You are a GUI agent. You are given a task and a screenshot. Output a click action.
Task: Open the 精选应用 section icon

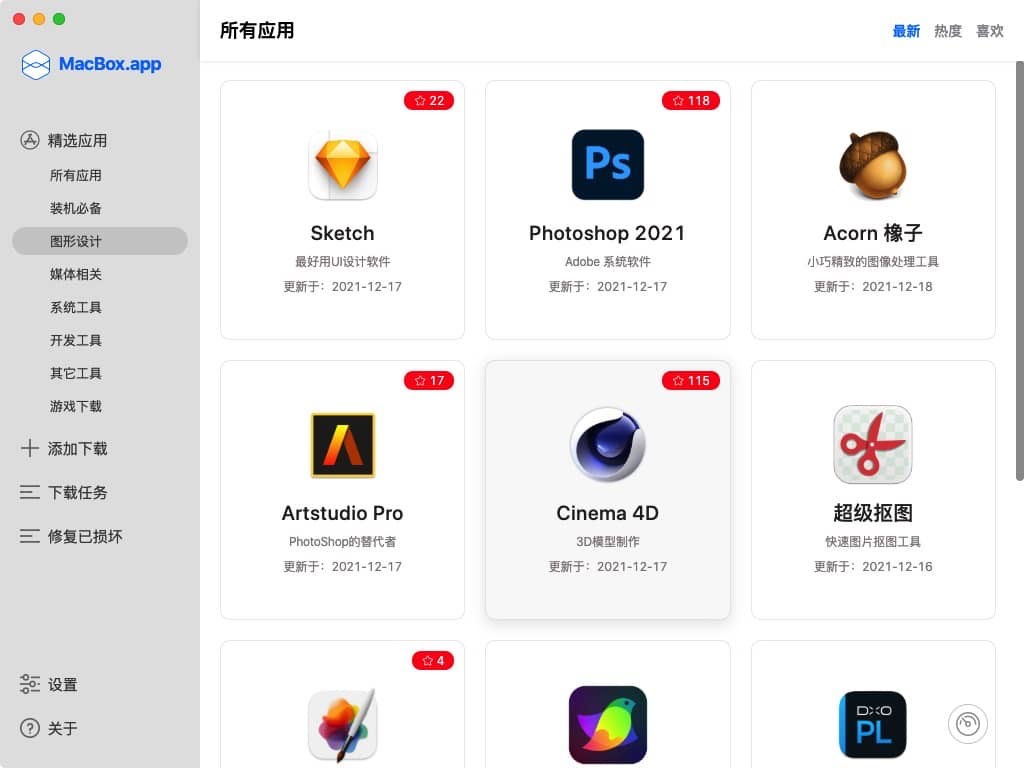point(30,140)
